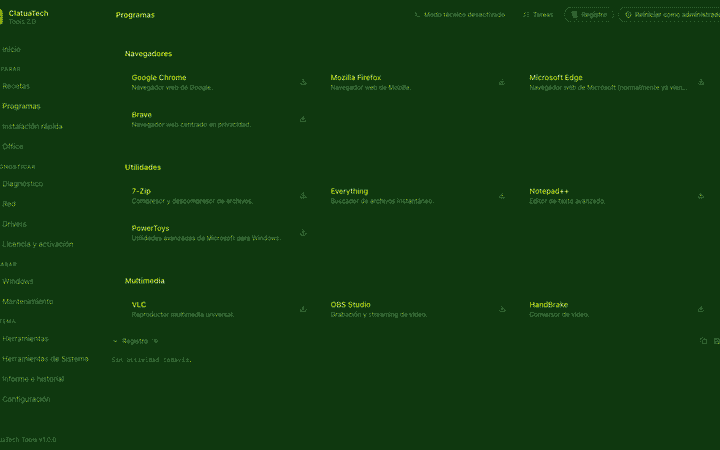
Task: Click the Mozilla Firefox program name
Action: click(x=356, y=78)
